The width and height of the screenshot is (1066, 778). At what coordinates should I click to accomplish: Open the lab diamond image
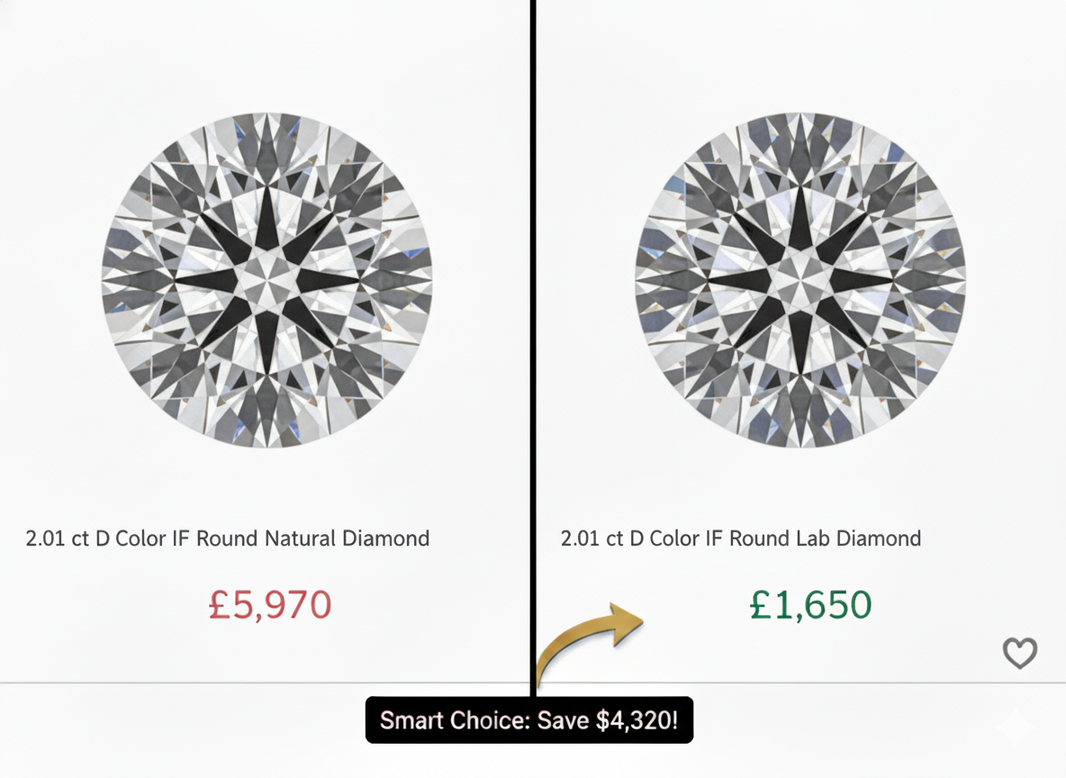click(x=800, y=279)
